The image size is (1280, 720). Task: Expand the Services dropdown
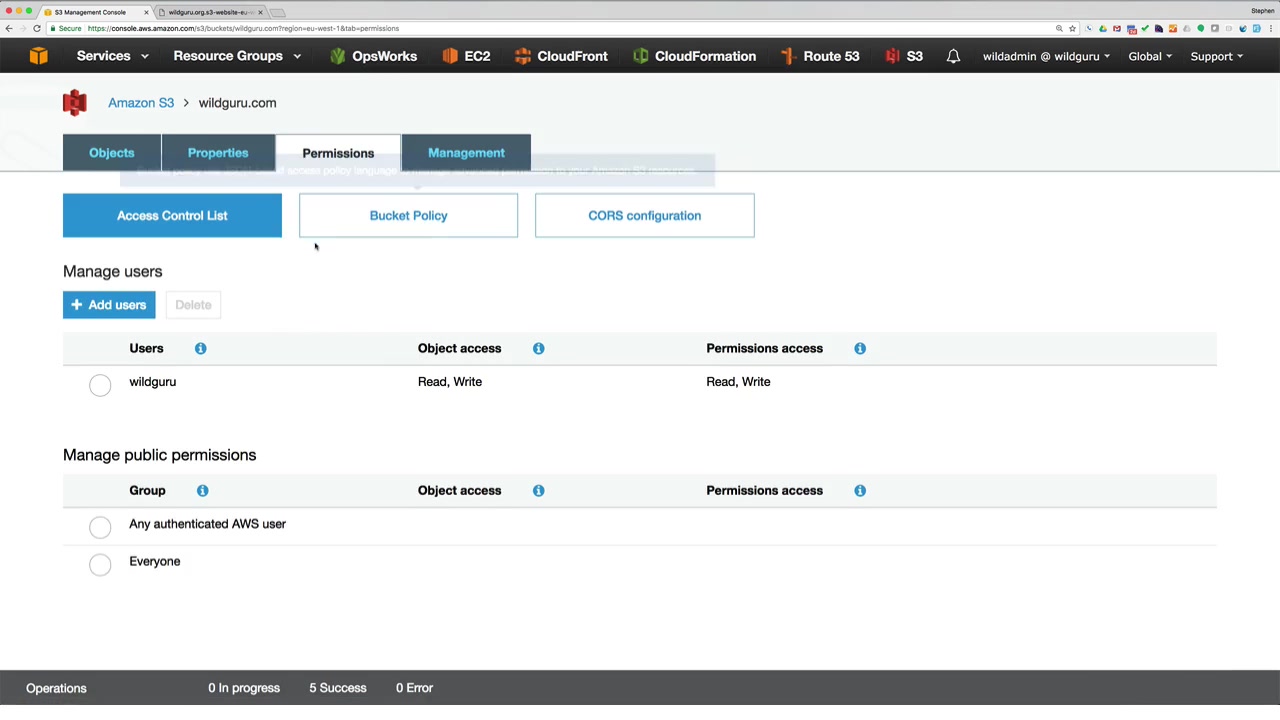coord(112,56)
